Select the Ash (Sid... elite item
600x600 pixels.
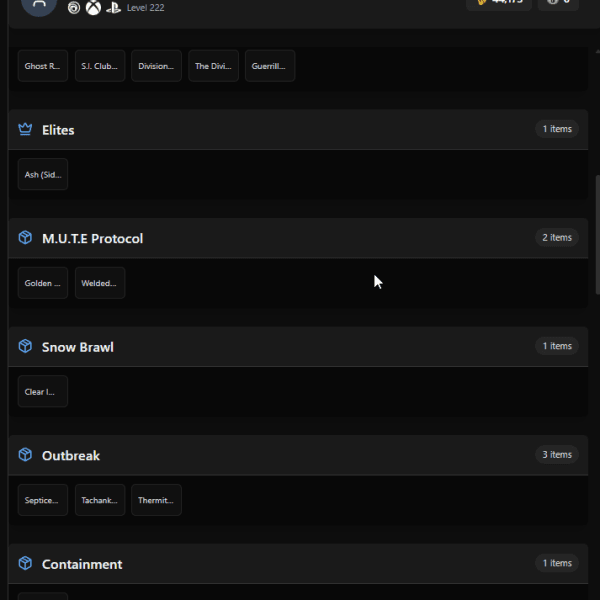click(x=43, y=174)
